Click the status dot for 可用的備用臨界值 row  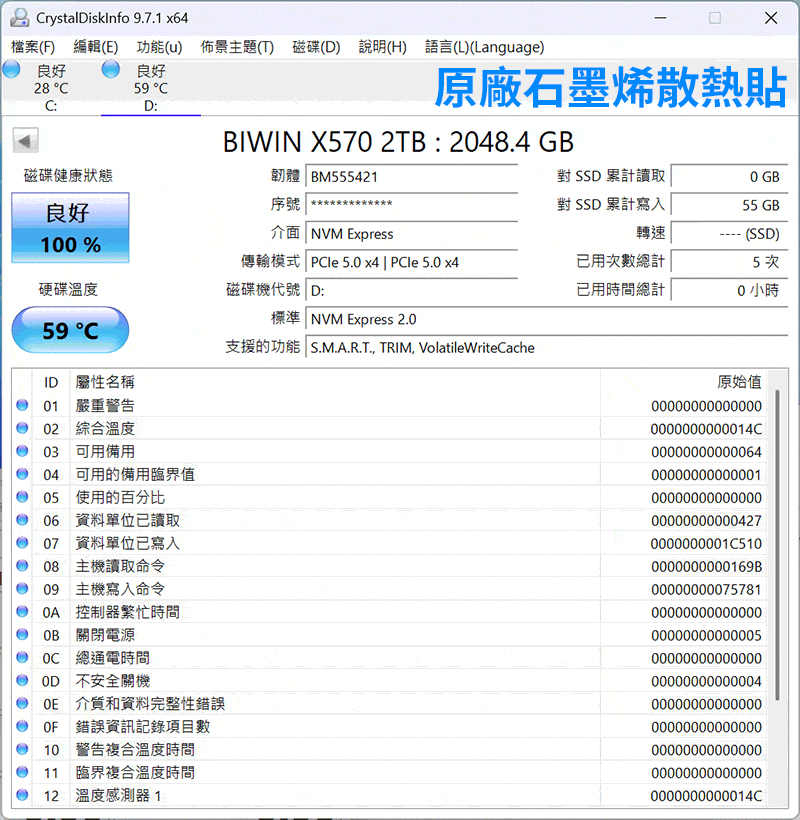[22, 474]
